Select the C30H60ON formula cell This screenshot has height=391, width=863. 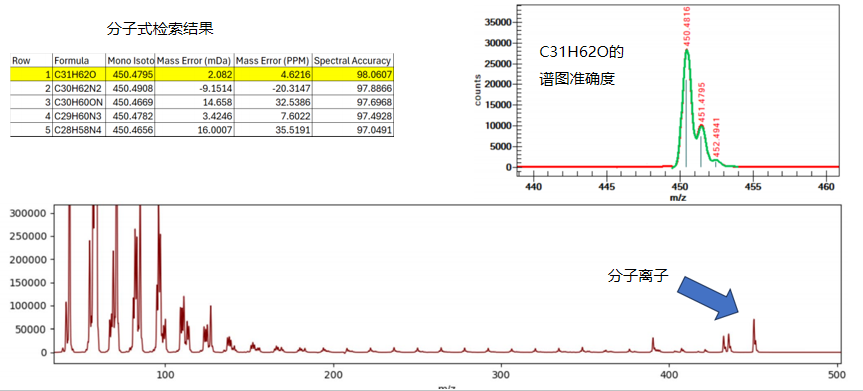[x=79, y=102]
